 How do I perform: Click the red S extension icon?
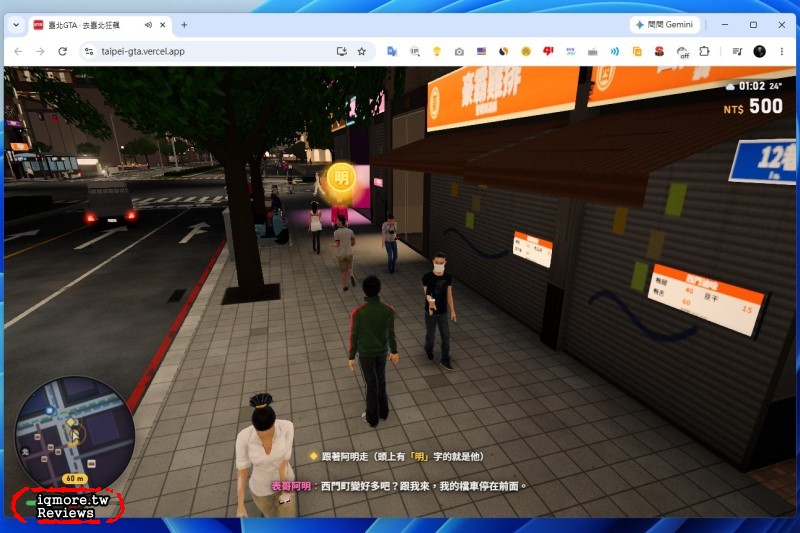coord(659,52)
